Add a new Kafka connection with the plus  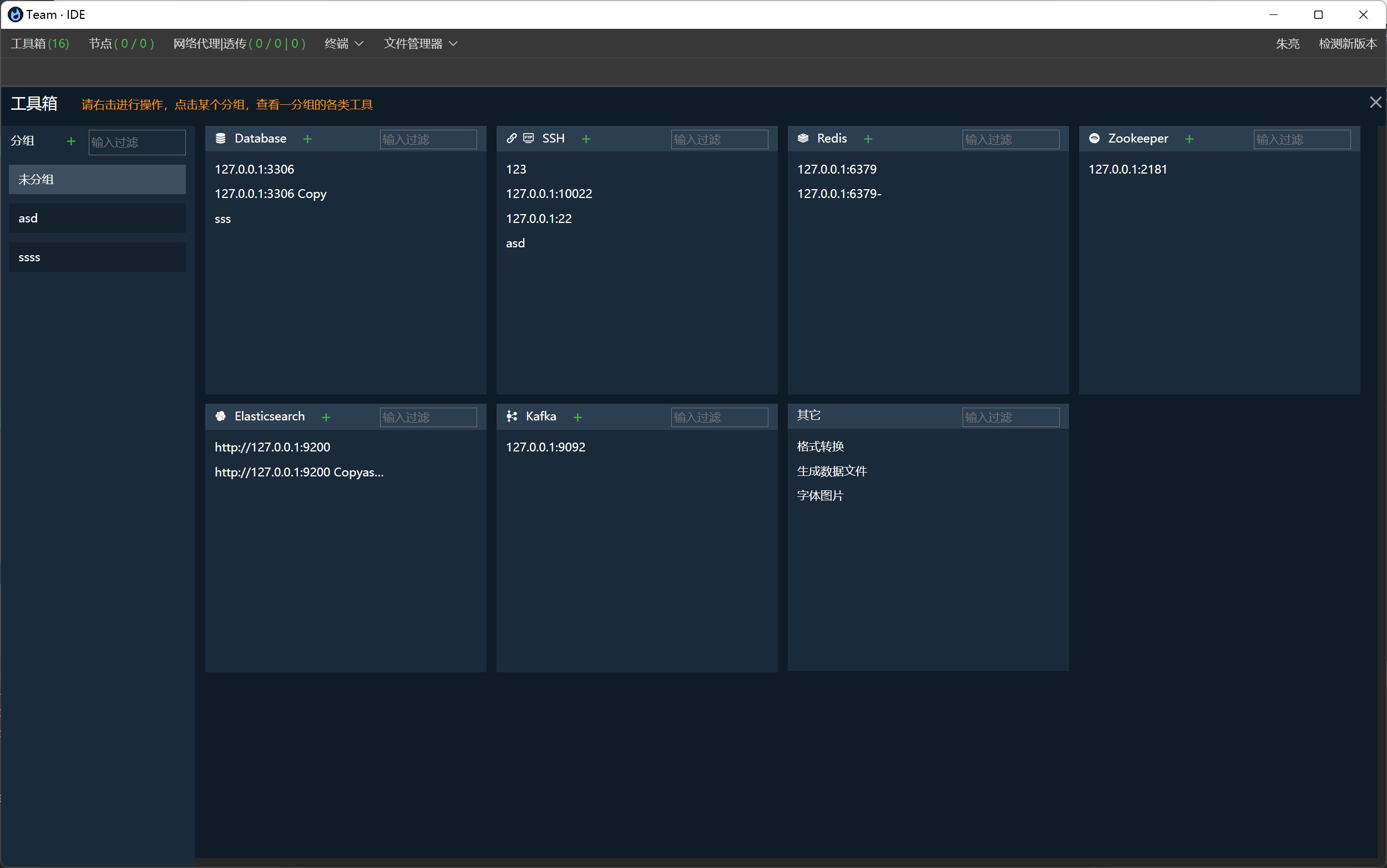[578, 417]
